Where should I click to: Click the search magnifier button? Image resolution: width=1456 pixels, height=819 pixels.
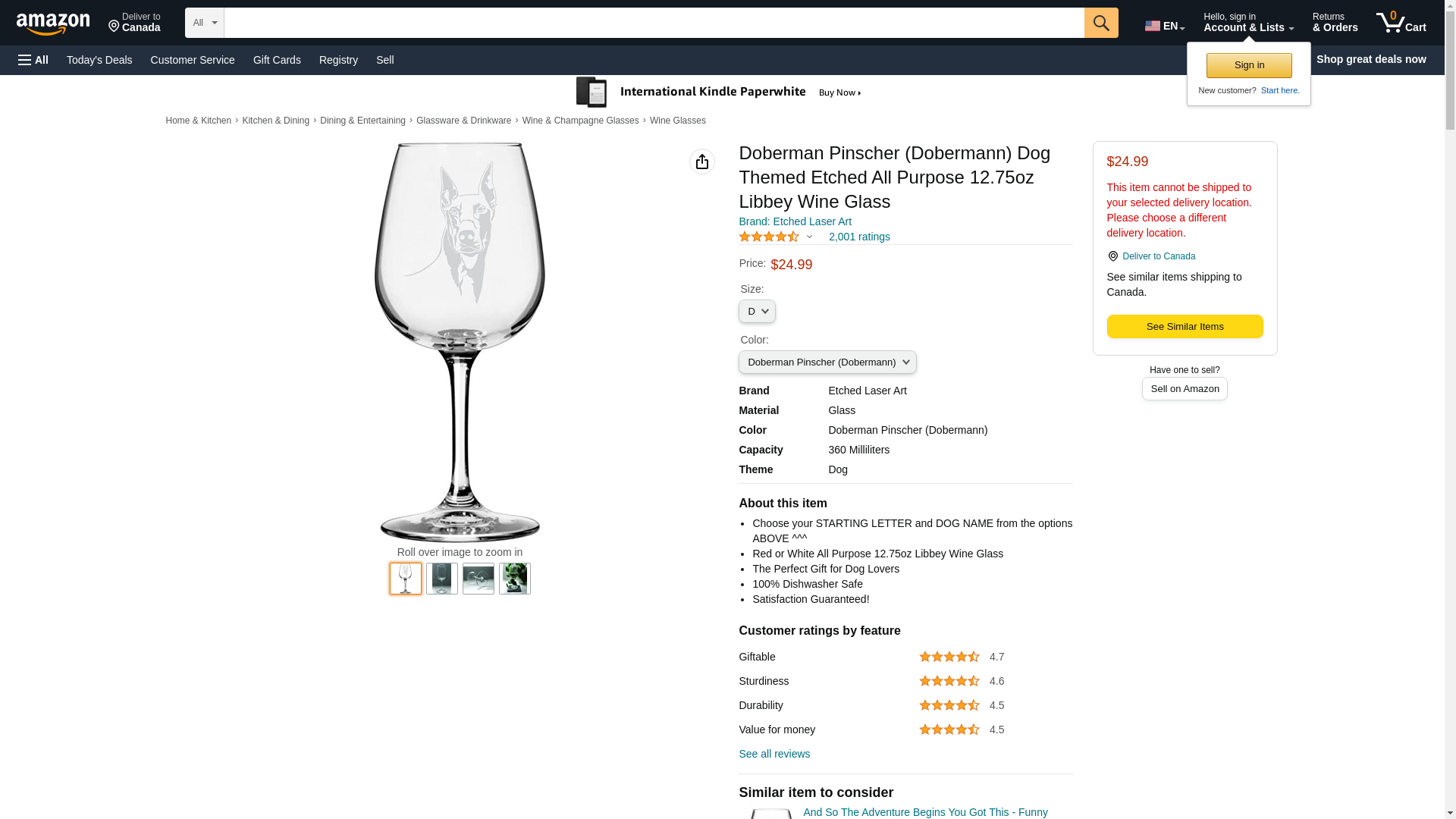pyautogui.click(x=1101, y=23)
